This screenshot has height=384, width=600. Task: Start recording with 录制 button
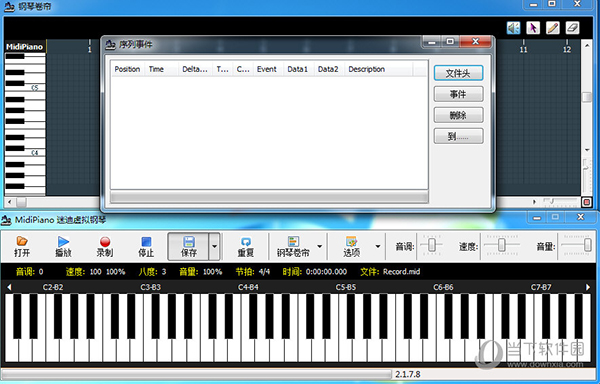104,247
